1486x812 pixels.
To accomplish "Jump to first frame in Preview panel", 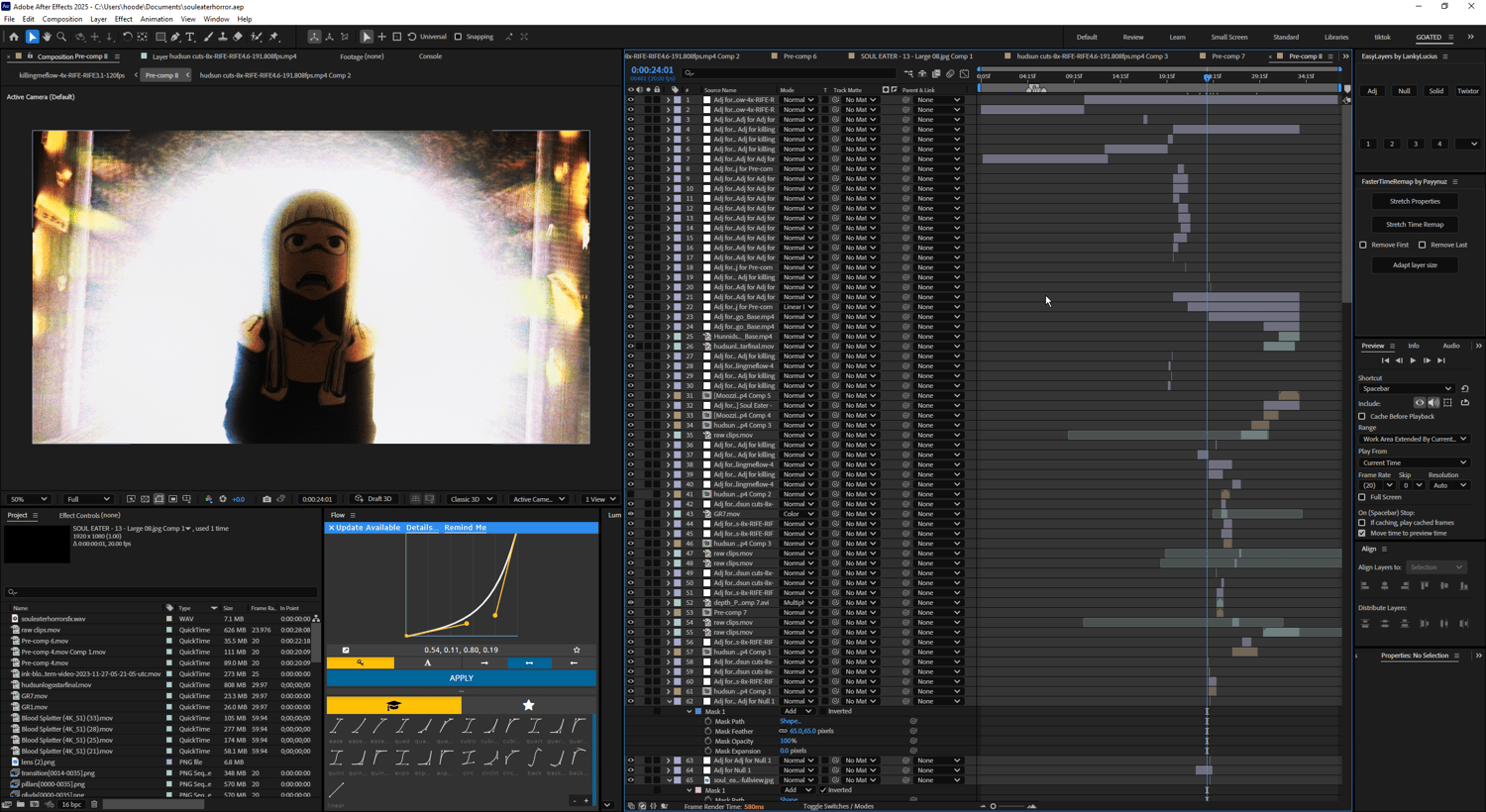I will click(x=1385, y=360).
